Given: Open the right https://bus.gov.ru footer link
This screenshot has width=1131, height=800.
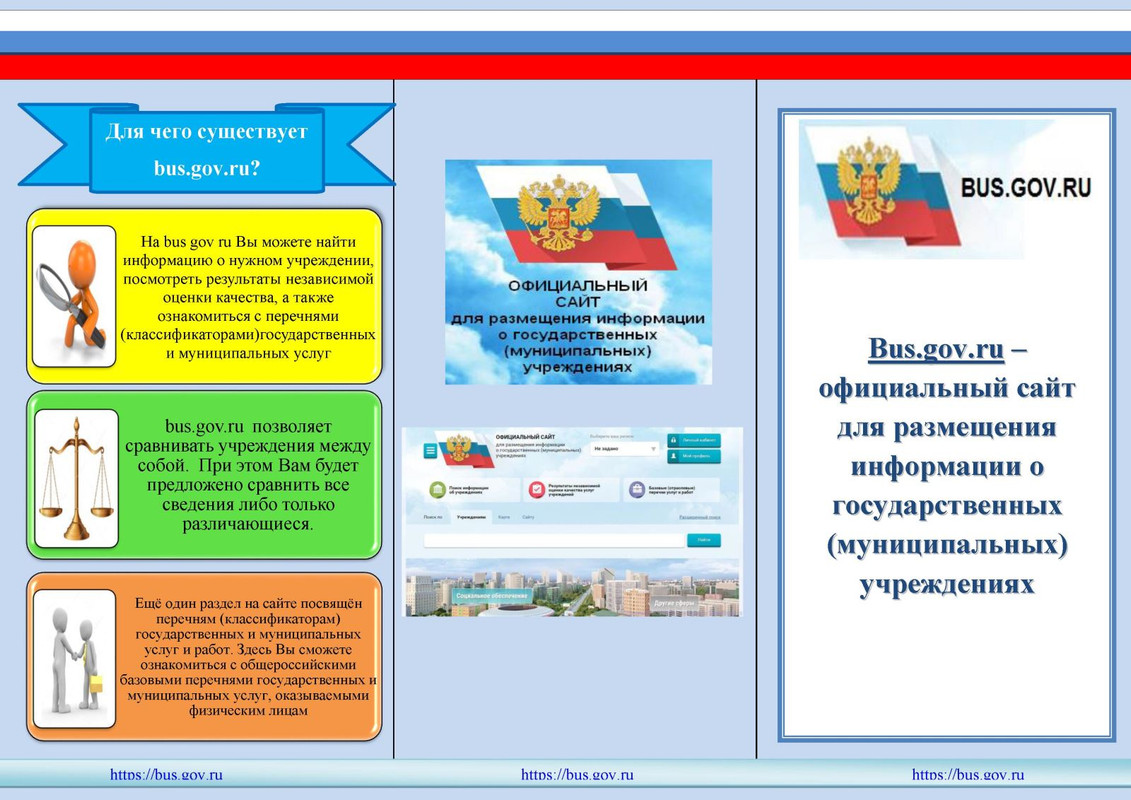Looking at the screenshot, I should [x=968, y=775].
